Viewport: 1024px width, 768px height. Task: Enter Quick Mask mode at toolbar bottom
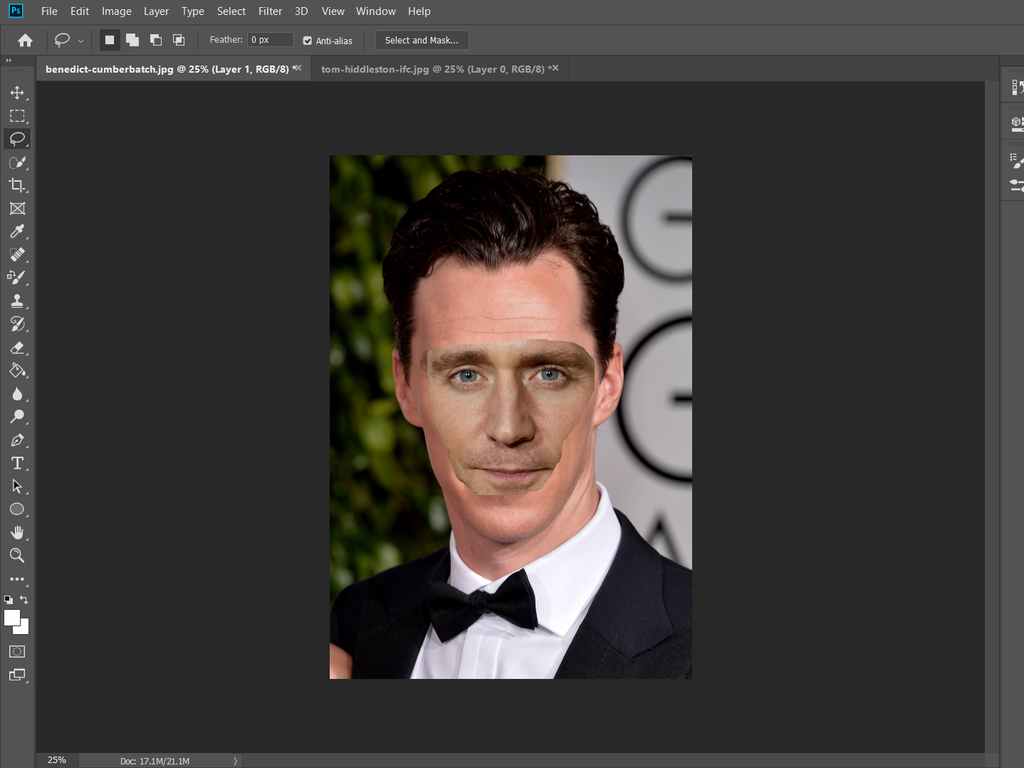[16, 650]
